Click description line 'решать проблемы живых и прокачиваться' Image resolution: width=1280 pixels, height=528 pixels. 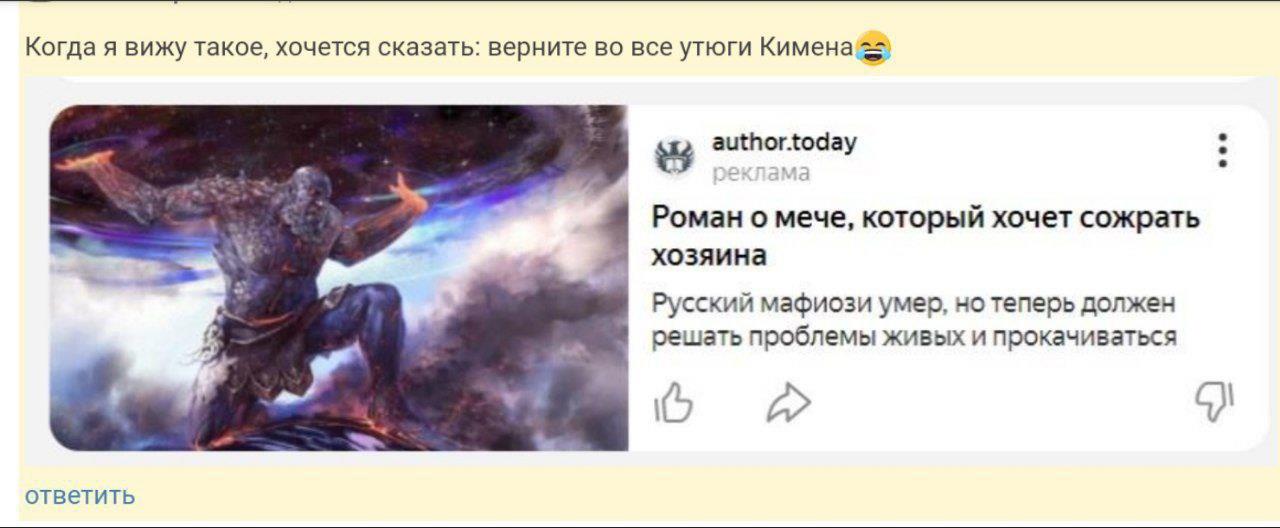pos(914,337)
